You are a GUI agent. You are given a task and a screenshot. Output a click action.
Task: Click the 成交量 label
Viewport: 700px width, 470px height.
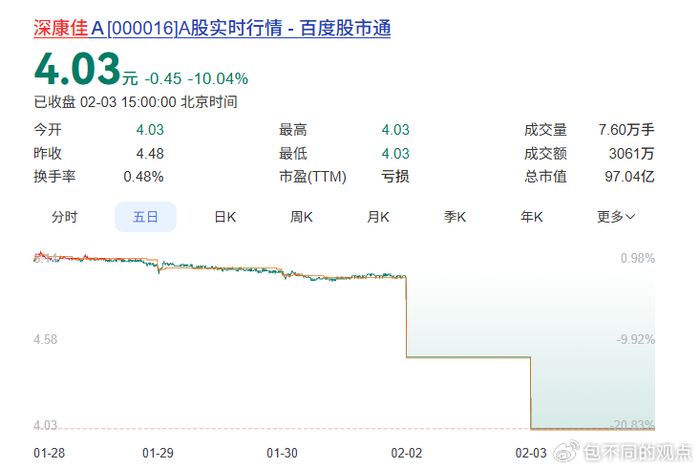(x=546, y=130)
